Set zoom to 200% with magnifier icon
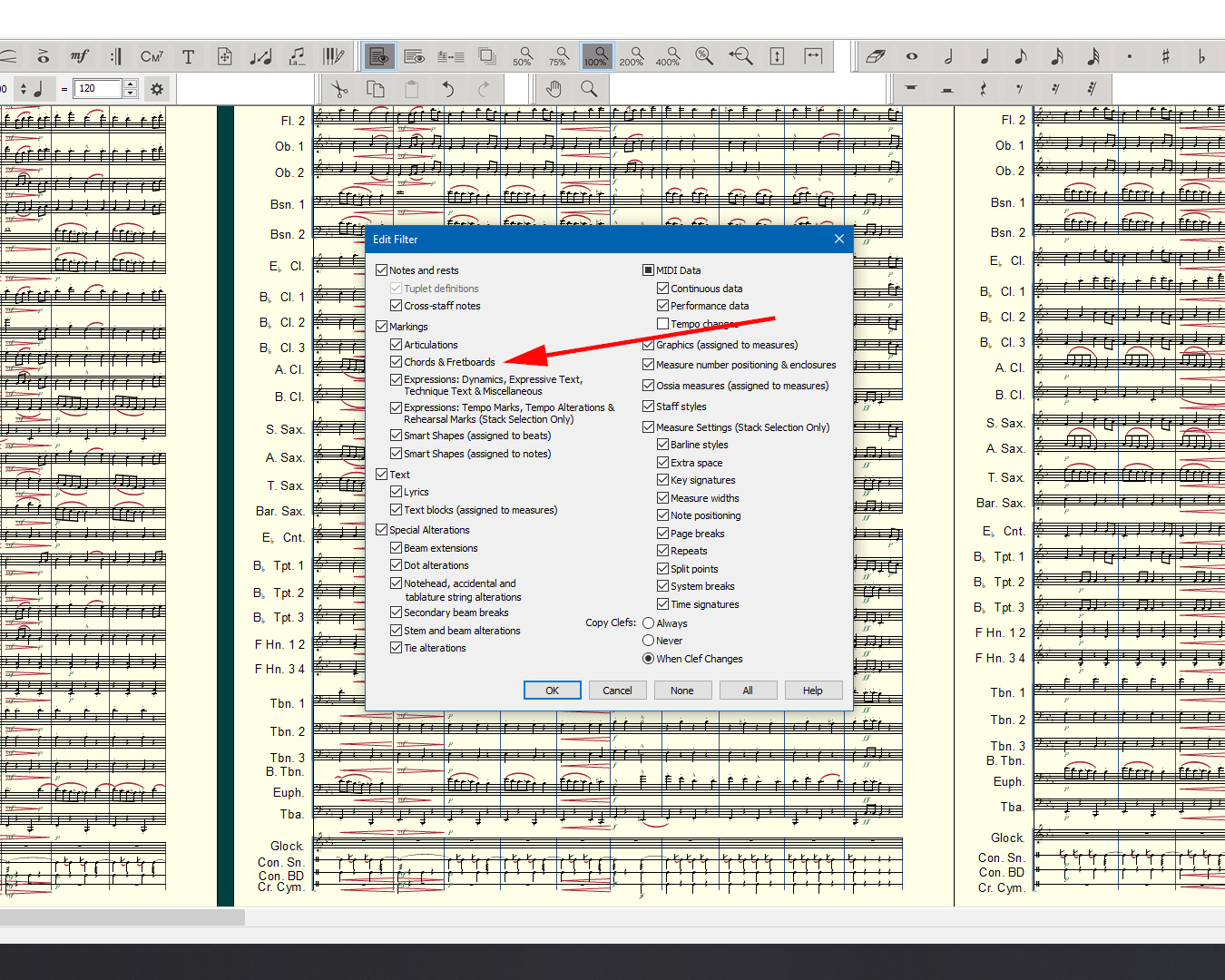 coord(632,56)
